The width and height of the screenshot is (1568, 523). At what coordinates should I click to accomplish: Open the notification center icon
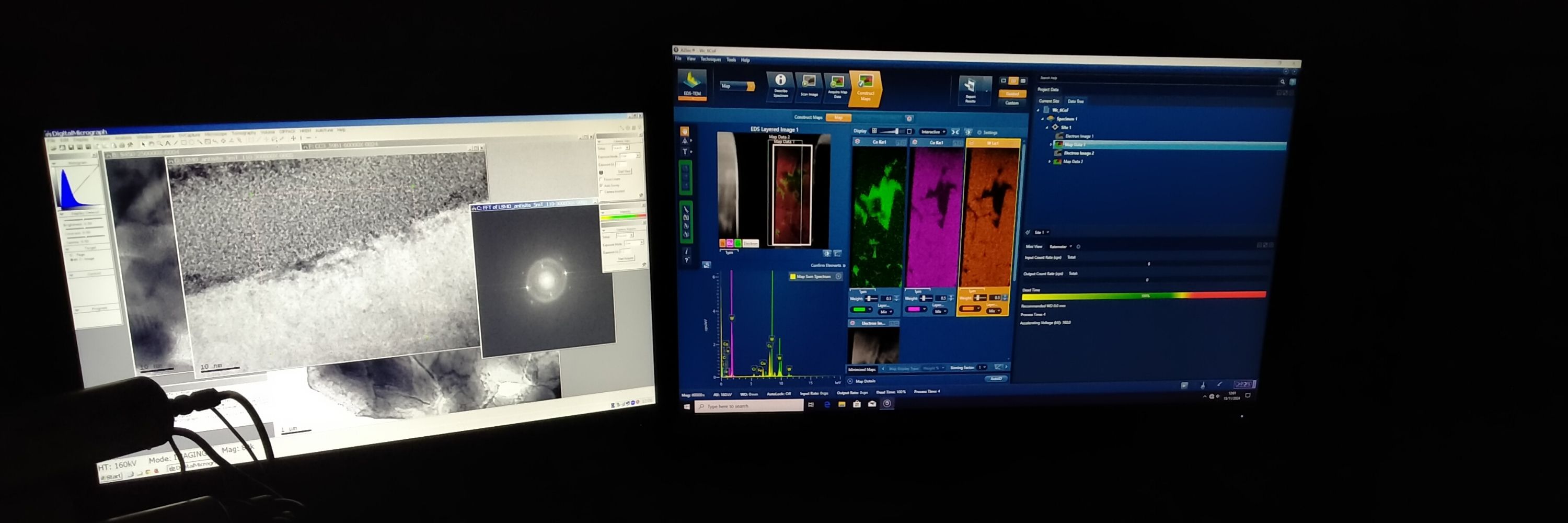pyautogui.click(x=1248, y=396)
